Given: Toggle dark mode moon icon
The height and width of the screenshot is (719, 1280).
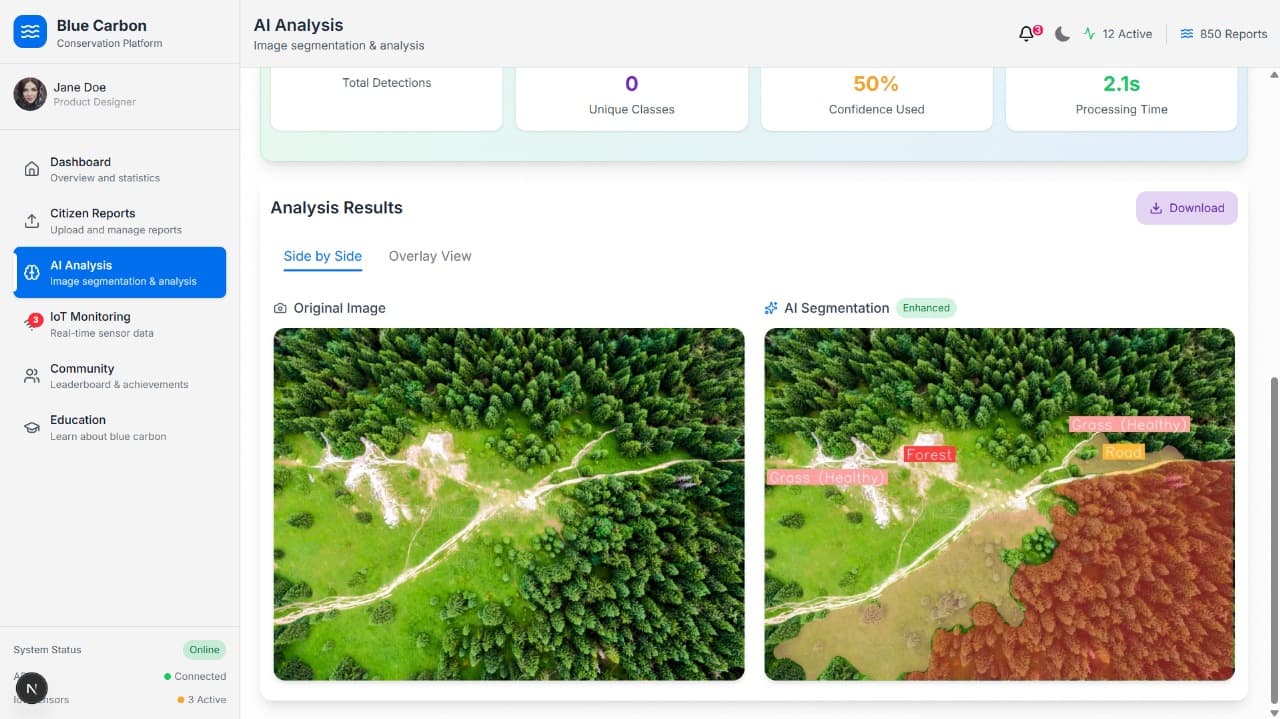Looking at the screenshot, I should pos(1062,34).
